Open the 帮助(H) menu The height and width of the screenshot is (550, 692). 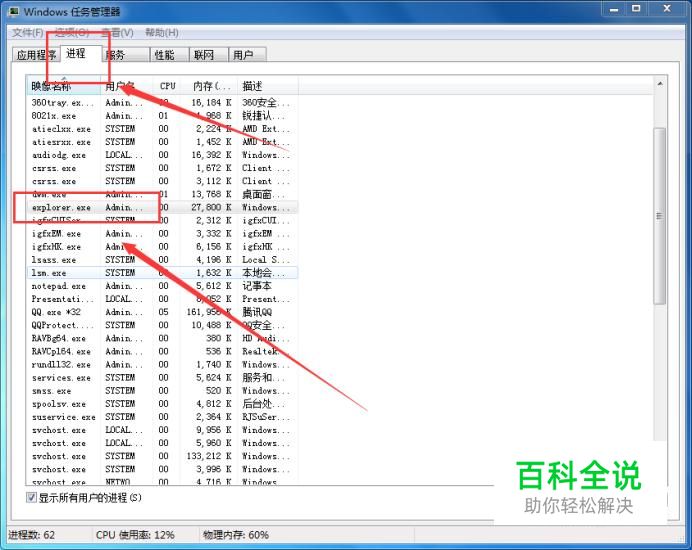point(162,33)
